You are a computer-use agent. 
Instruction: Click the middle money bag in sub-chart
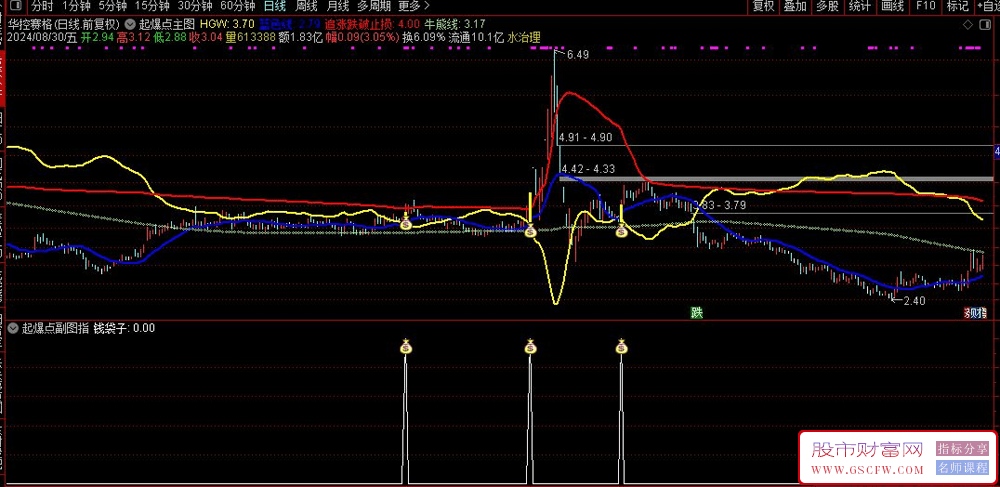click(x=531, y=347)
